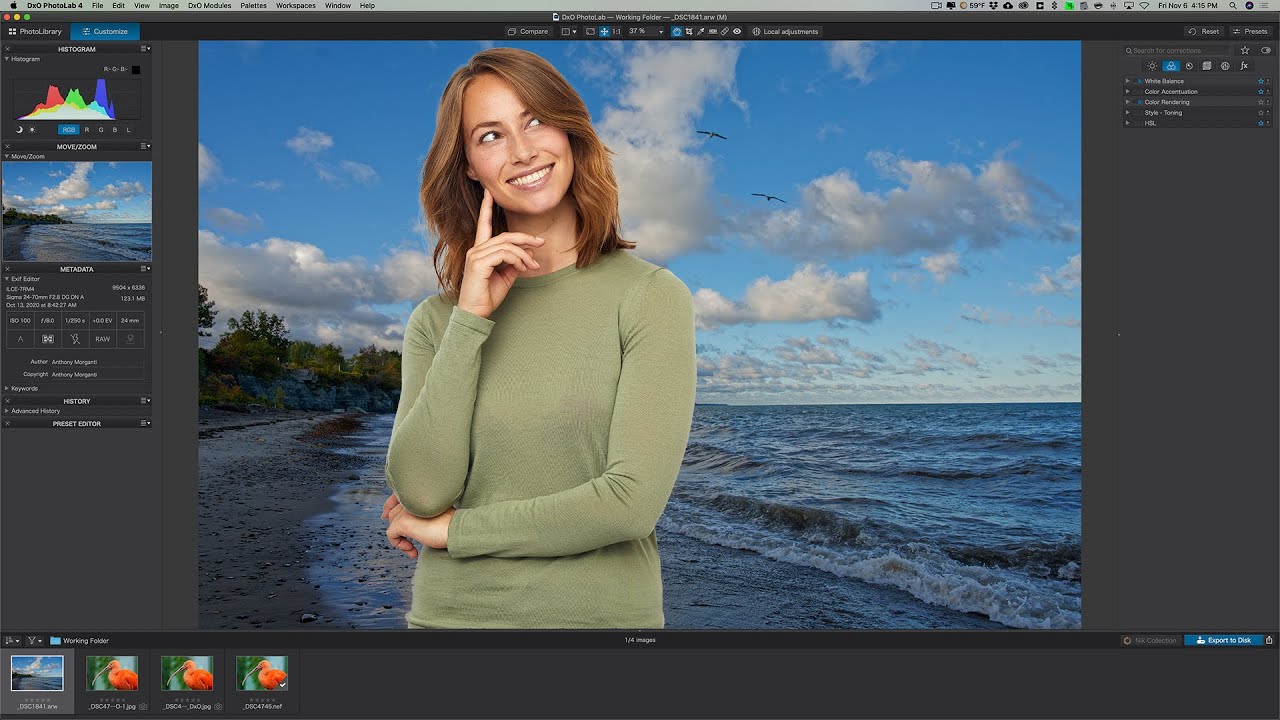Open the Palettes menu

coord(253,6)
